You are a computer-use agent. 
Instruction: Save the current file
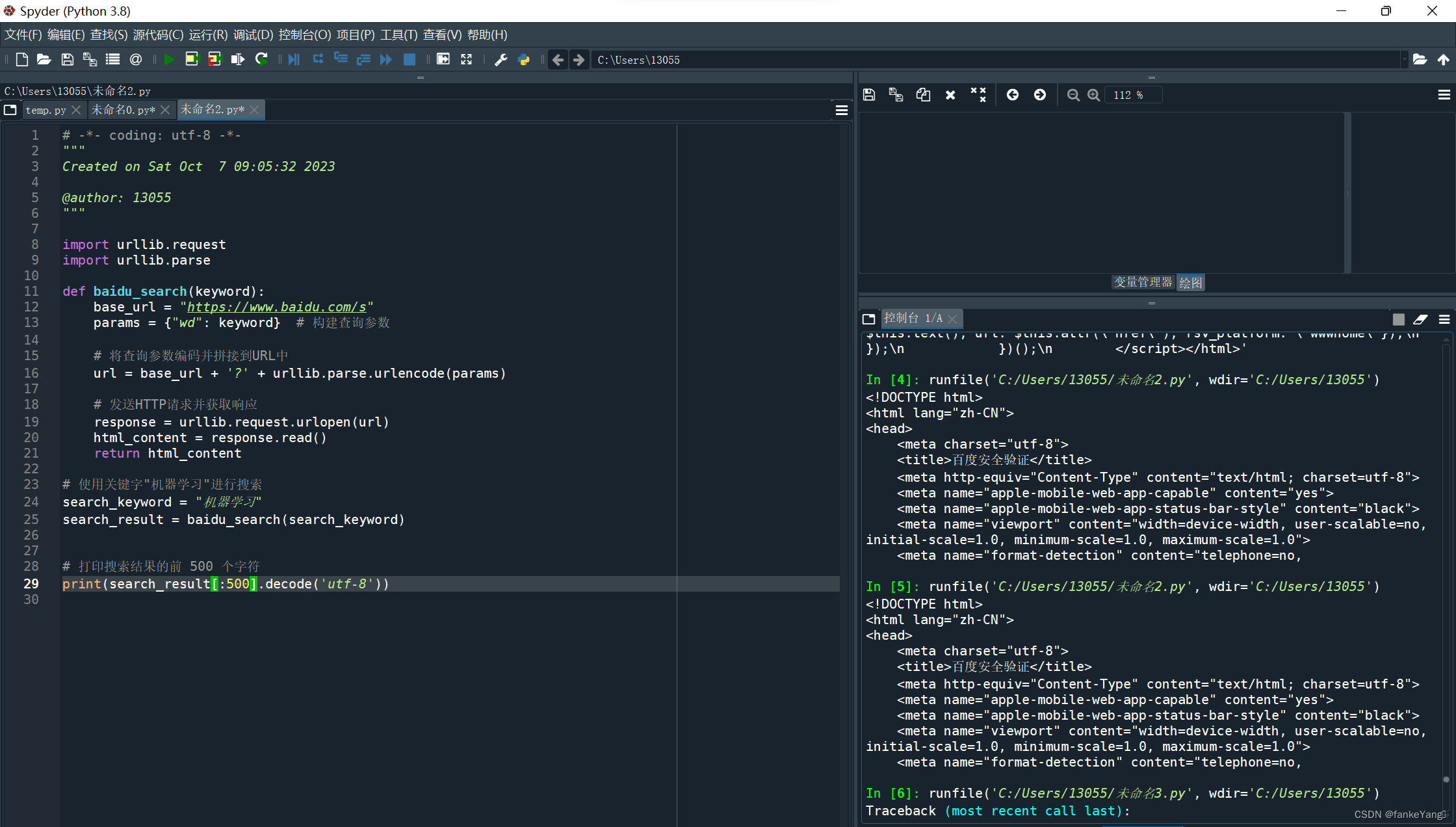click(67, 60)
